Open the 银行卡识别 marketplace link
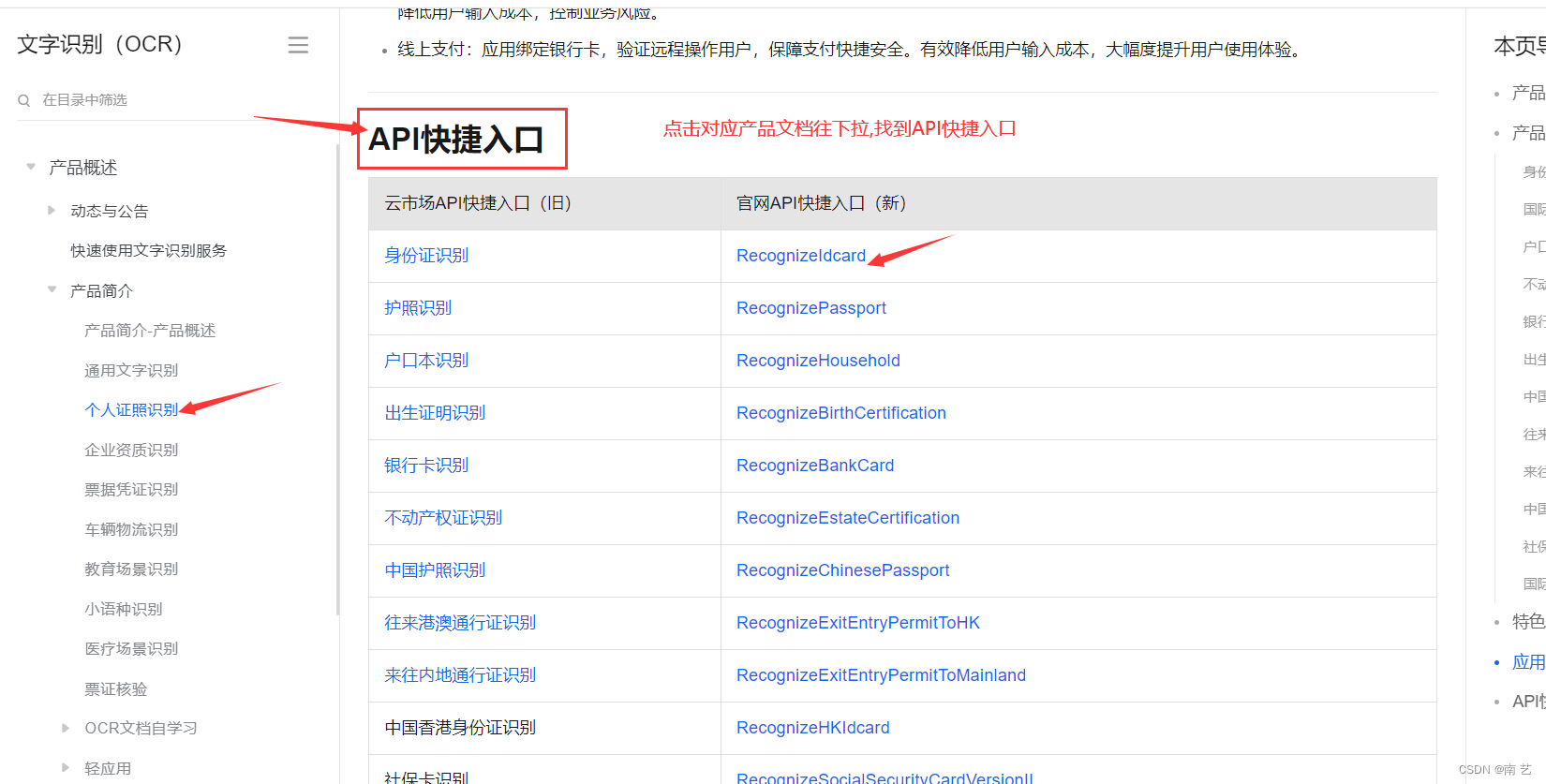Screen dimensions: 1546x784 426,466
